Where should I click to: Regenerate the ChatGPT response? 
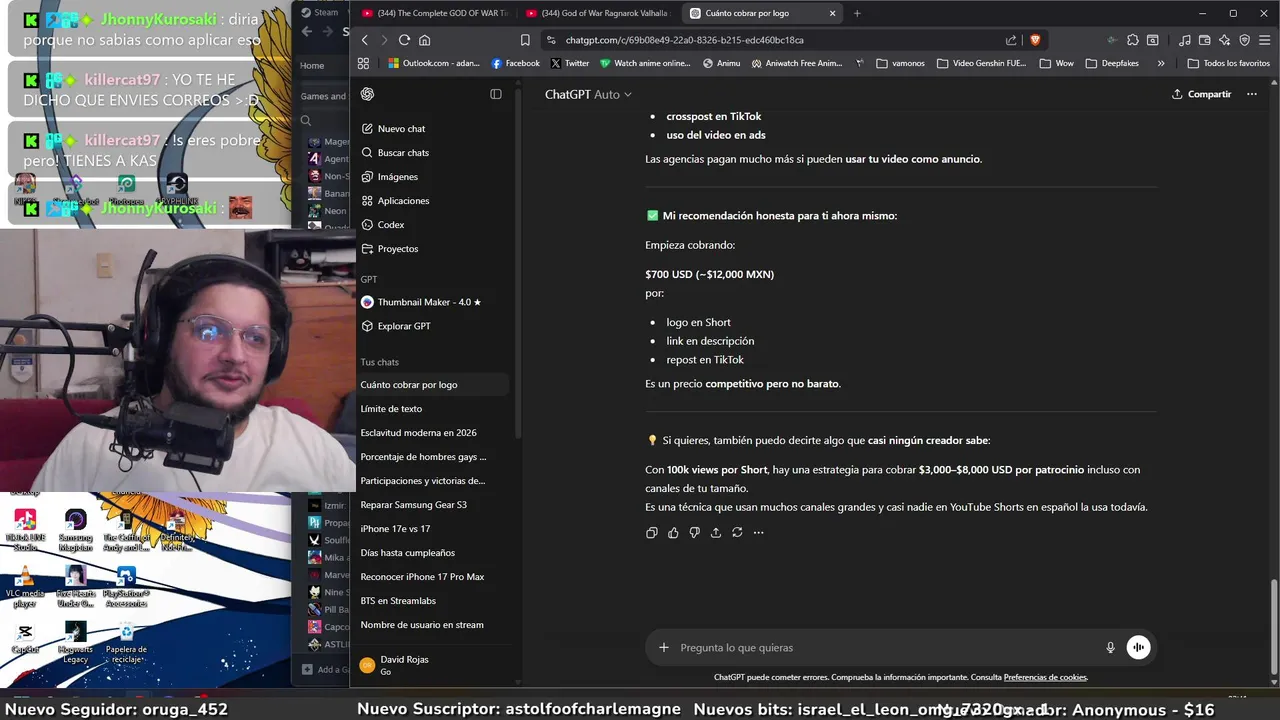click(x=737, y=533)
